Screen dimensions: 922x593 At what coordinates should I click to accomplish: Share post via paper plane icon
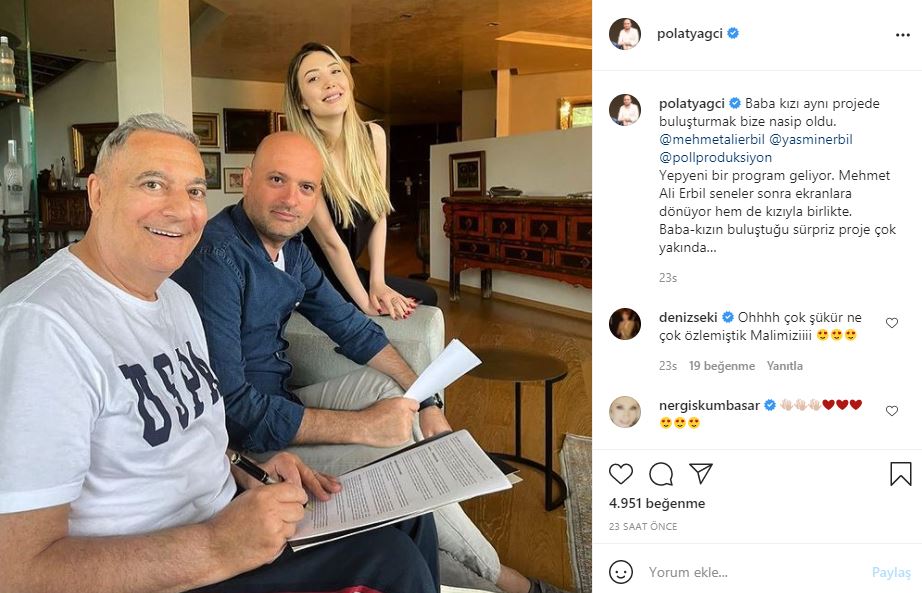tap(701, 473)
